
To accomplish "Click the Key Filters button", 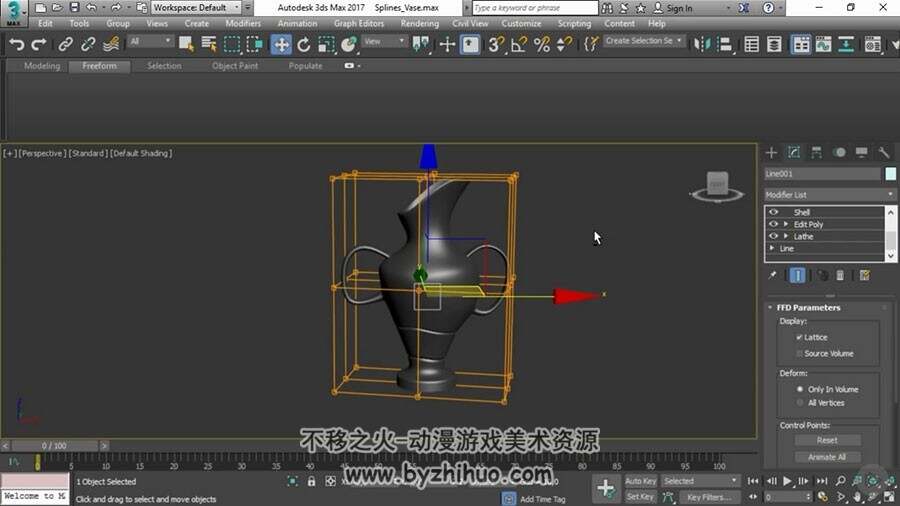I will pyautogui.click(x=708, y=497).
